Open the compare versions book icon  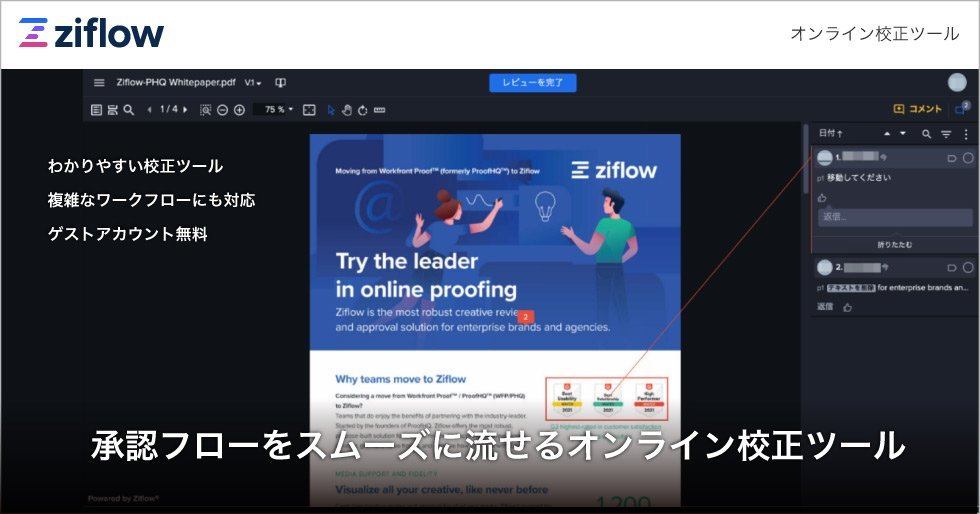281,83
